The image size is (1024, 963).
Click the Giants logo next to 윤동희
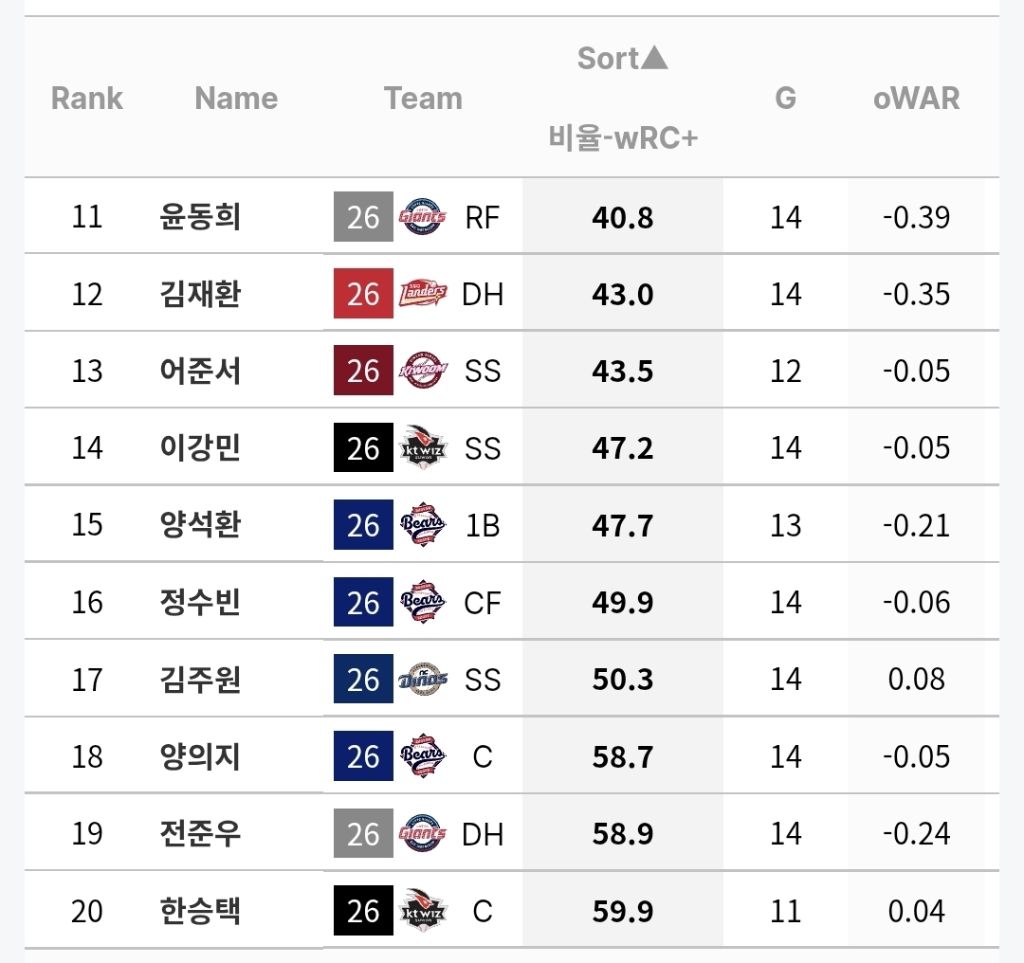pyautogui.click(x=423, y=217)
